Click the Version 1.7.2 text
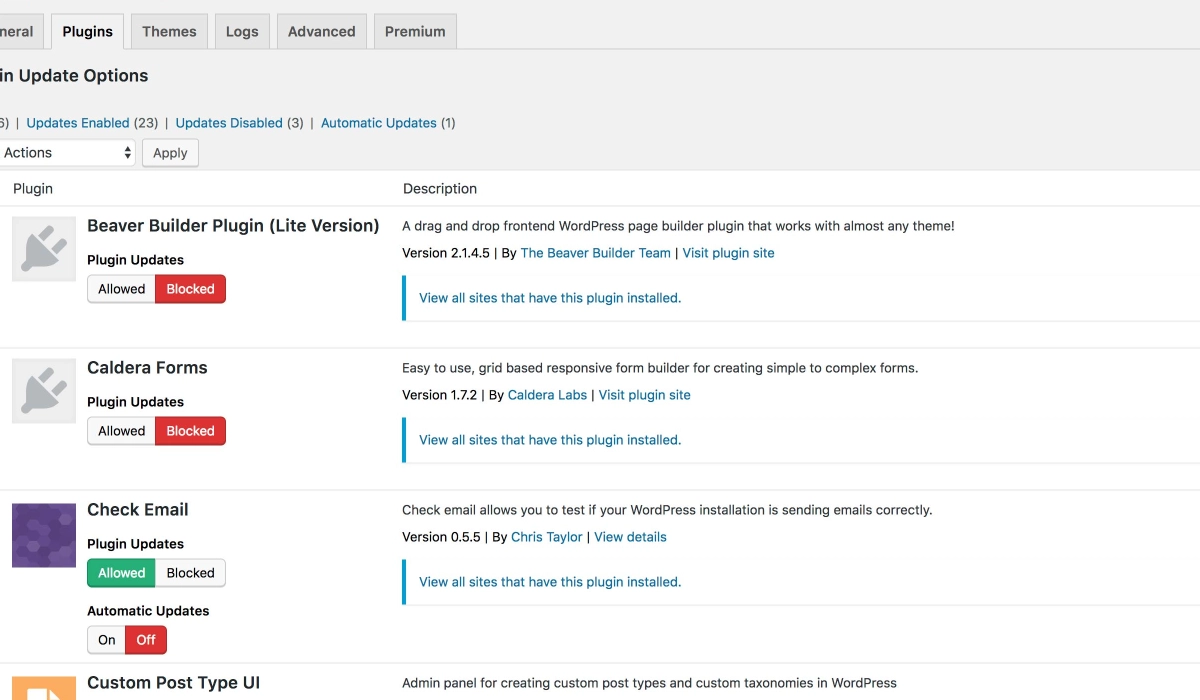 (440, 395)
